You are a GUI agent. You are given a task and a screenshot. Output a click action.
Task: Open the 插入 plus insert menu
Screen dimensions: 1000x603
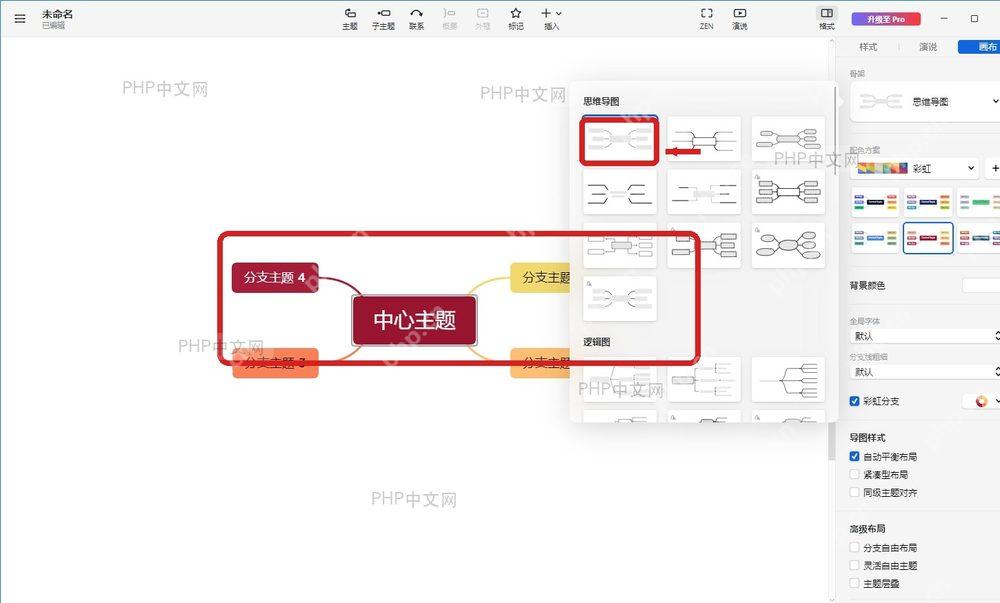click(551, 18)
